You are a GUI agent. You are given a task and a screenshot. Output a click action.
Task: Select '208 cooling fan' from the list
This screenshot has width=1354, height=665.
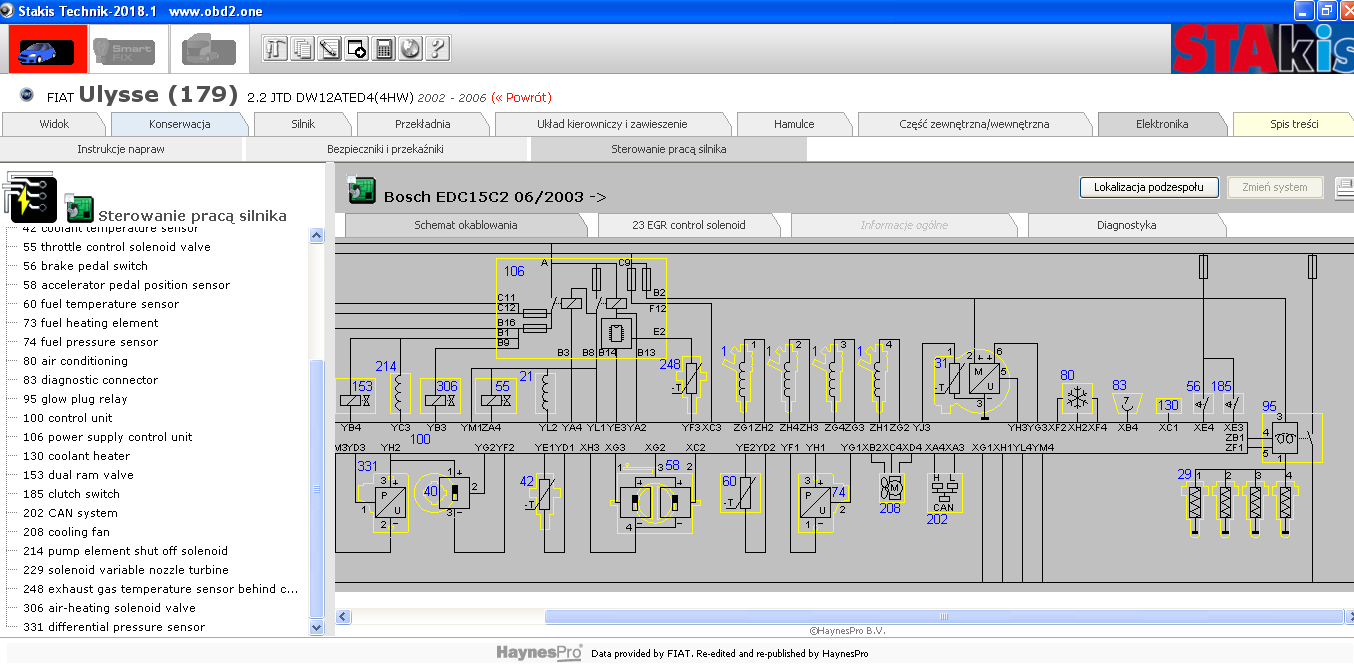click(x=66, y=532)
